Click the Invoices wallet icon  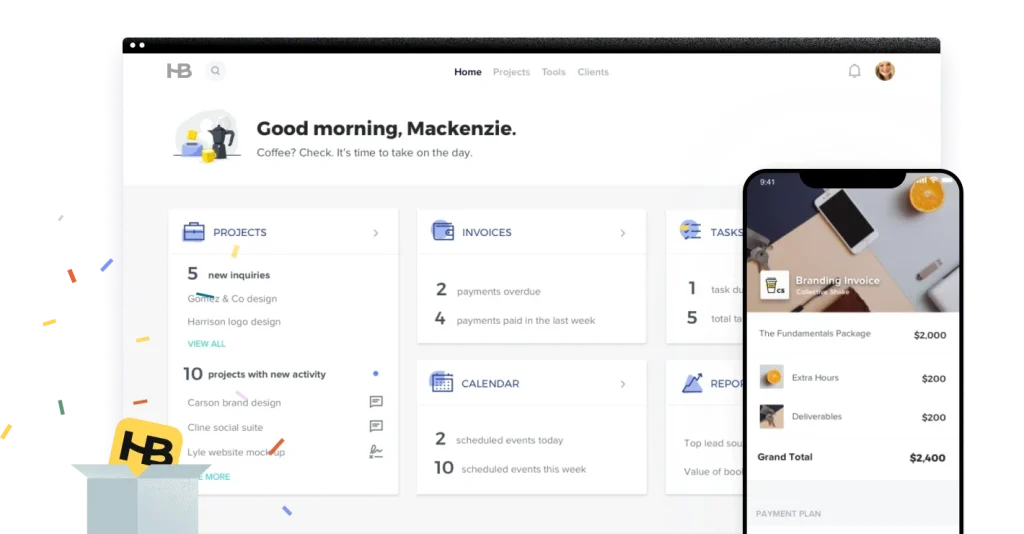tap(442, 231)
